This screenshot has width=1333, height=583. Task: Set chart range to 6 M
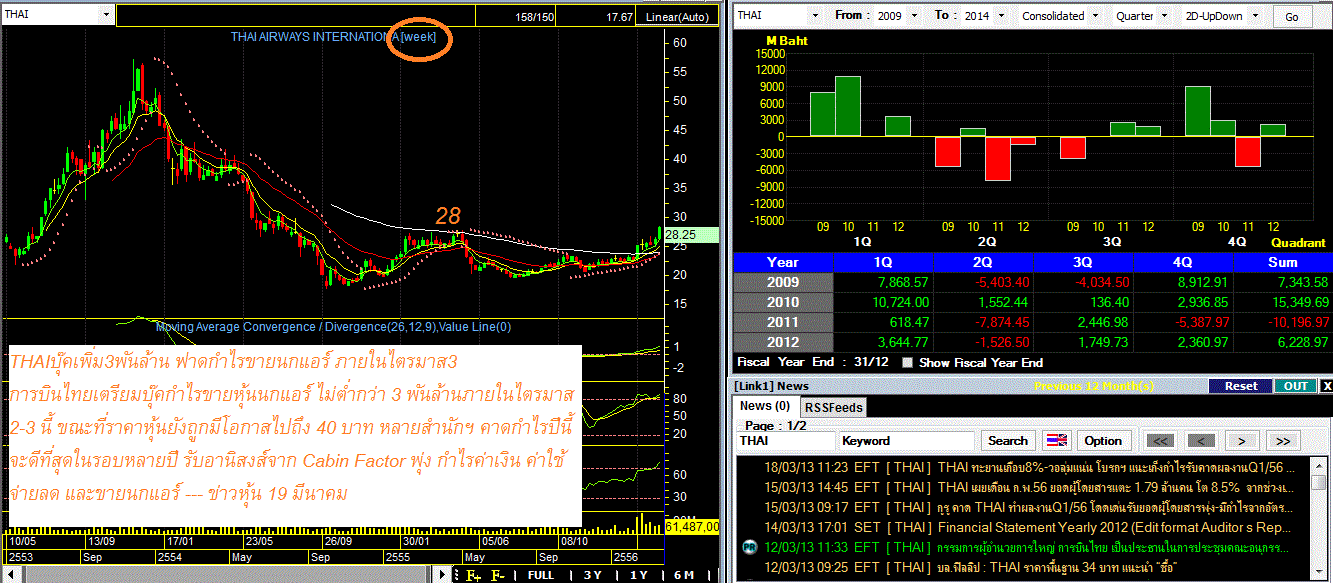pos(684,575)
